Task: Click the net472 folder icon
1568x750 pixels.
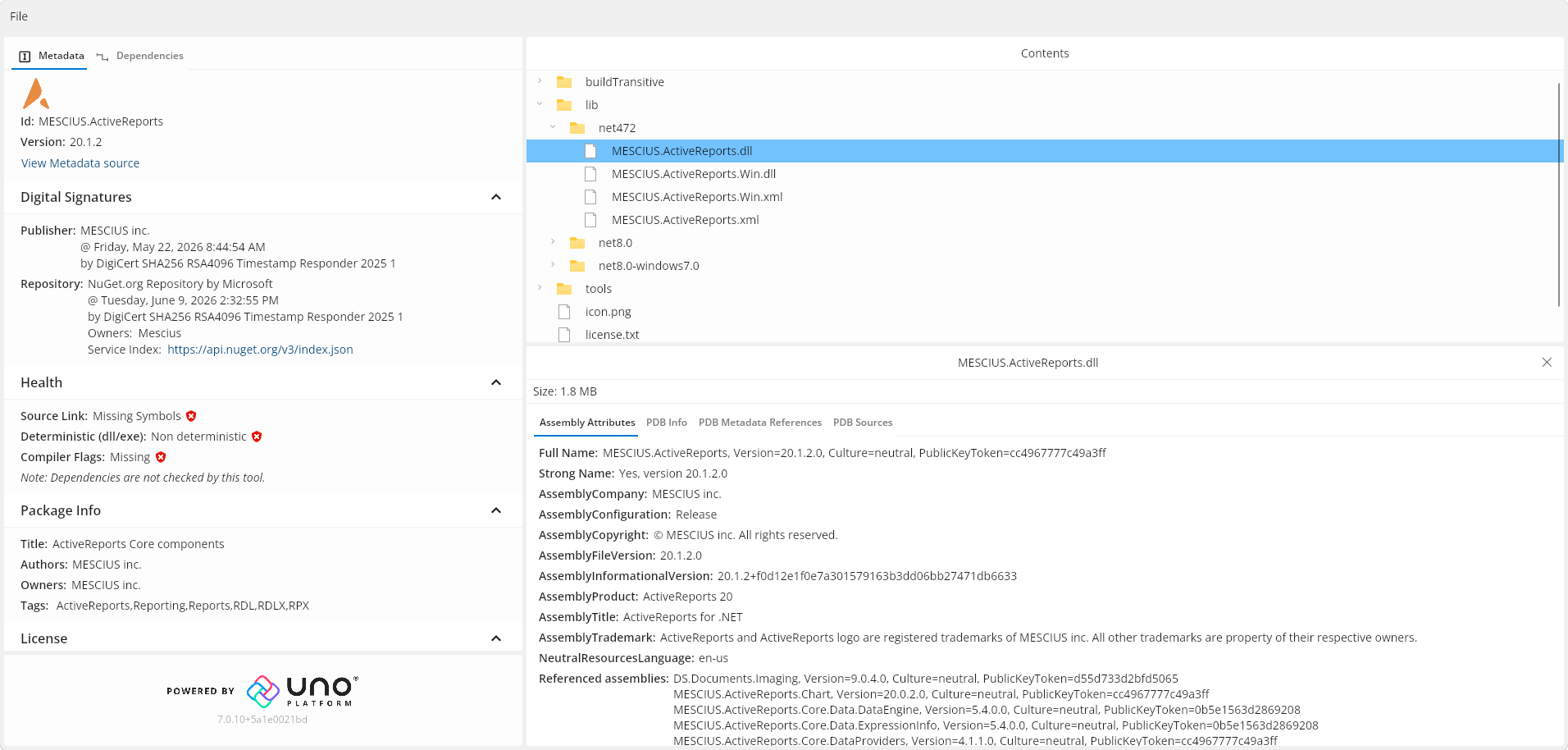Action: tap(577, 128)
